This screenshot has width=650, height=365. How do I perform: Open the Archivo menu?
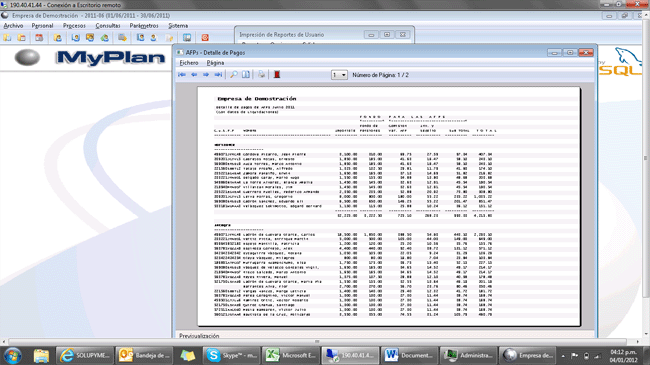(x=13, y=26)
